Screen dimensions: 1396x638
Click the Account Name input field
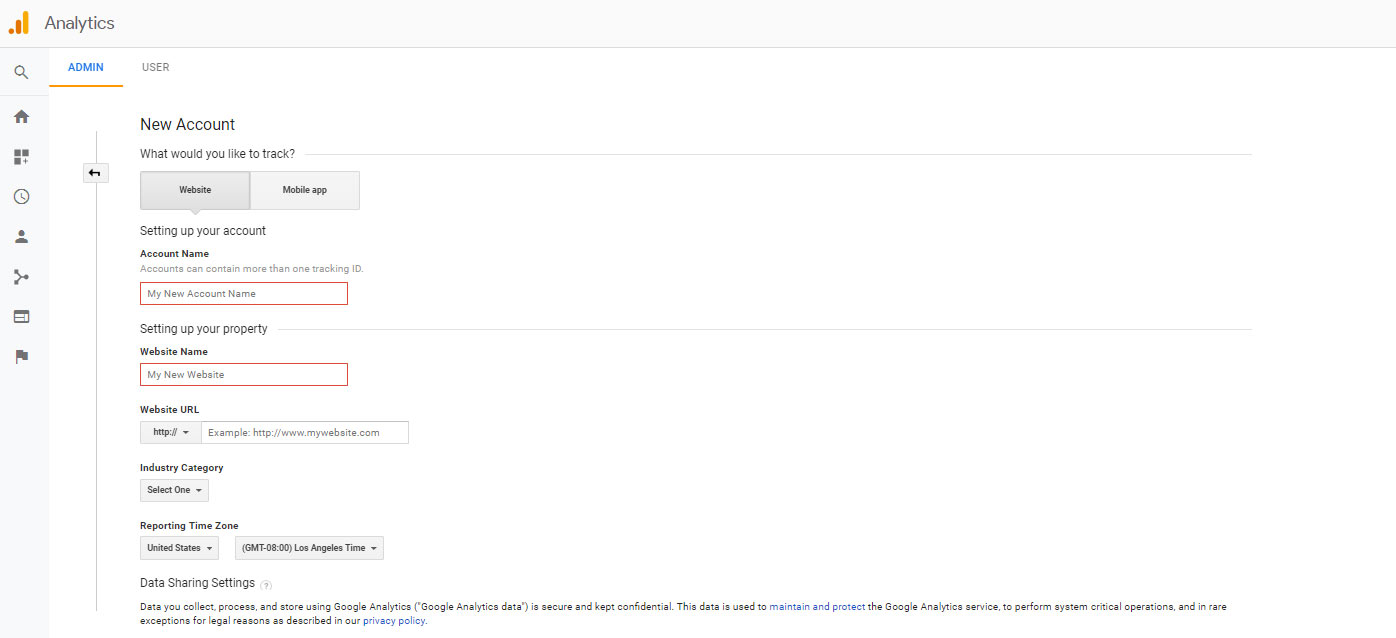point(244,293)
